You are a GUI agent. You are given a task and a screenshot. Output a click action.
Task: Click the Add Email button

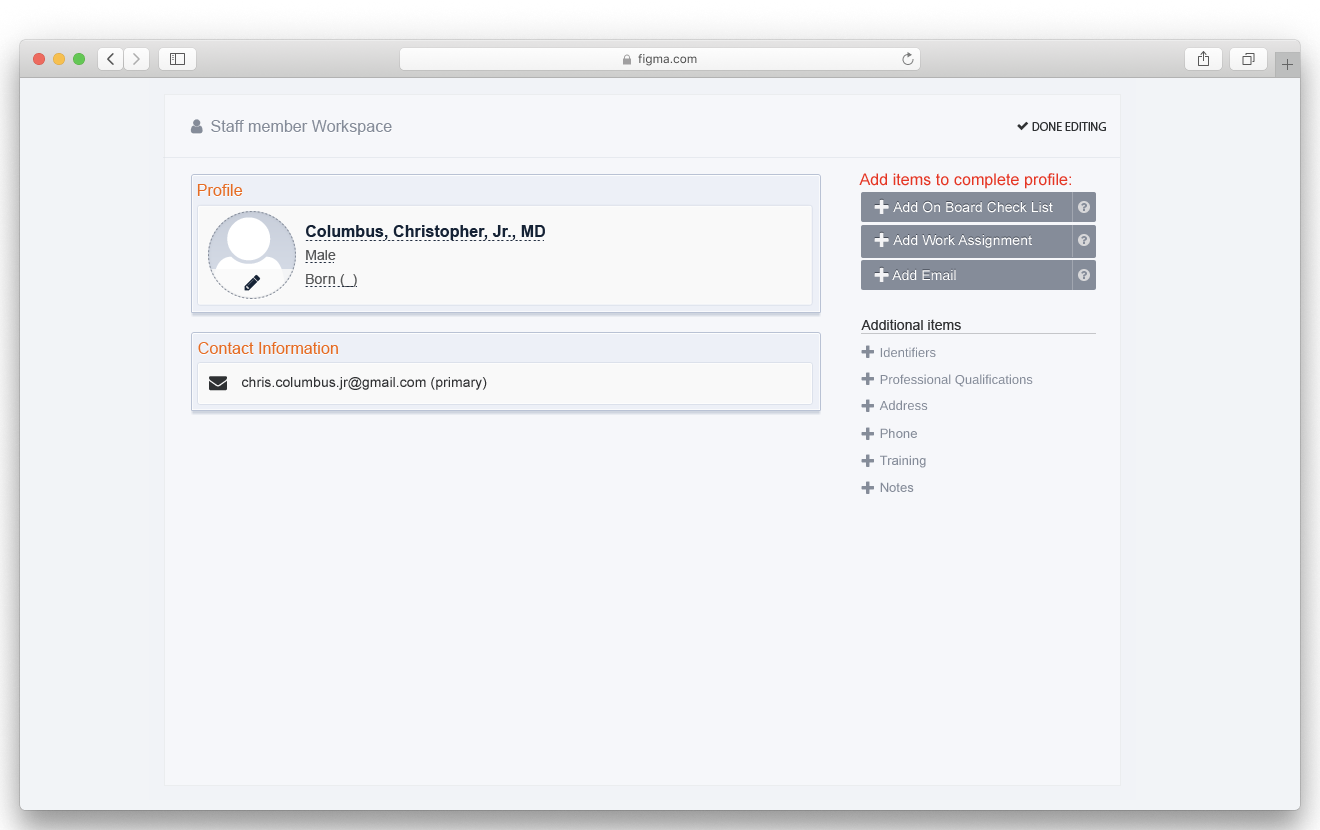tap(966, 275)
